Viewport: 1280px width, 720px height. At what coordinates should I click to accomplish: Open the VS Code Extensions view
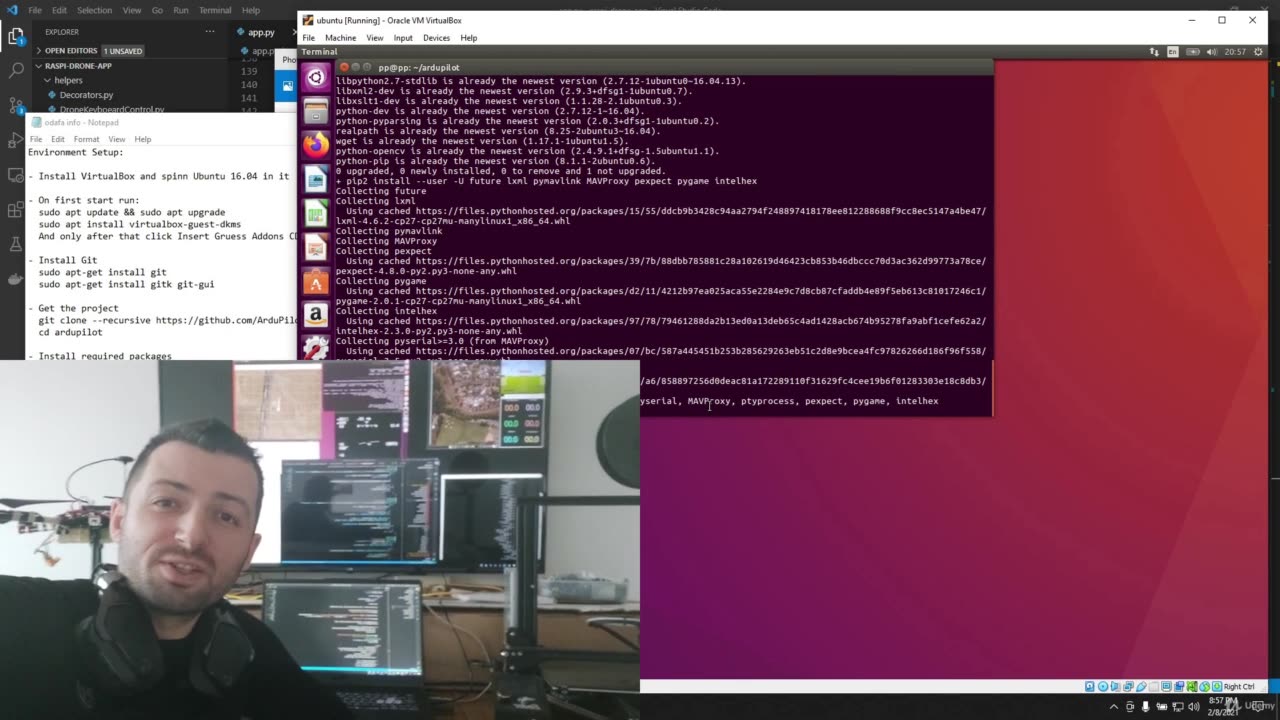(x=16, y=210)
